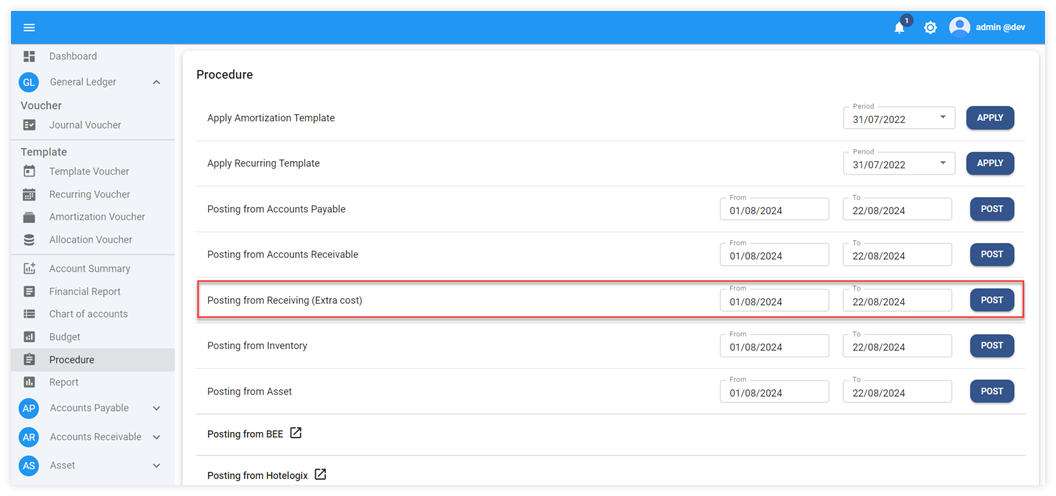Click To date field for Posting from Asset
The image size is (1056, 496).
point(896,392)
